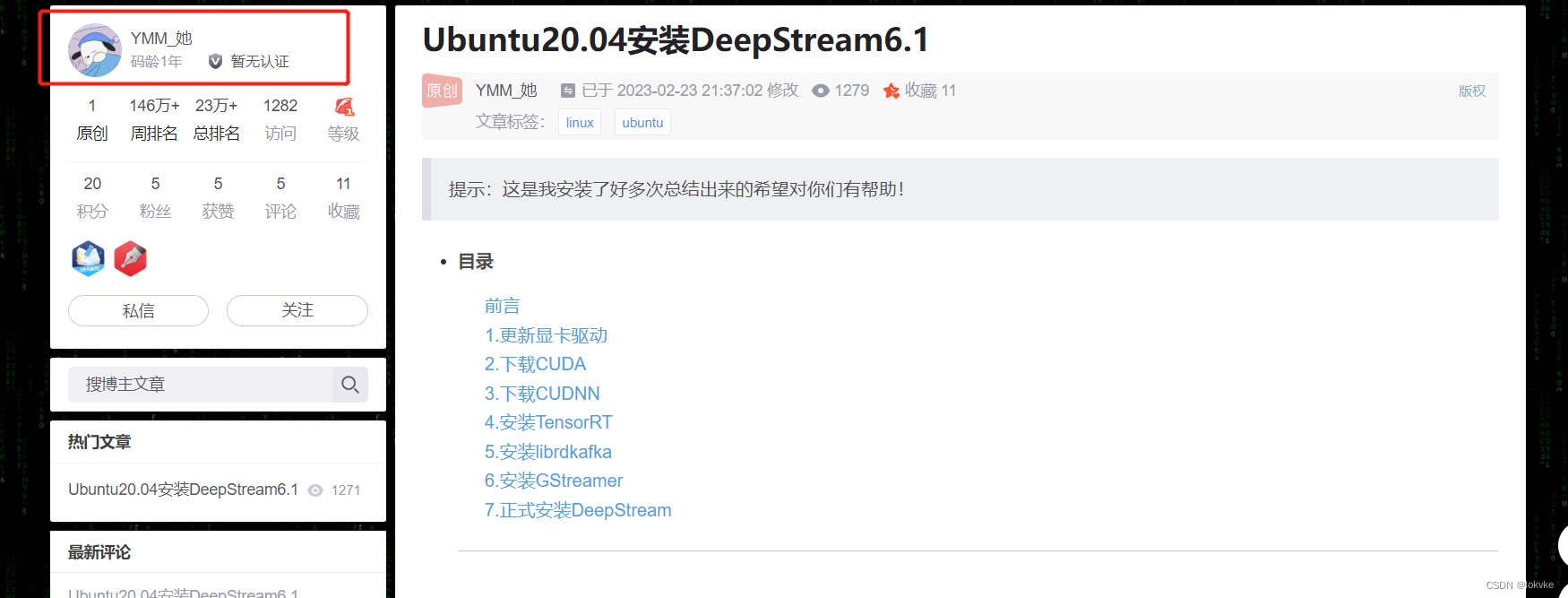Click the certification shield icon

215,61
